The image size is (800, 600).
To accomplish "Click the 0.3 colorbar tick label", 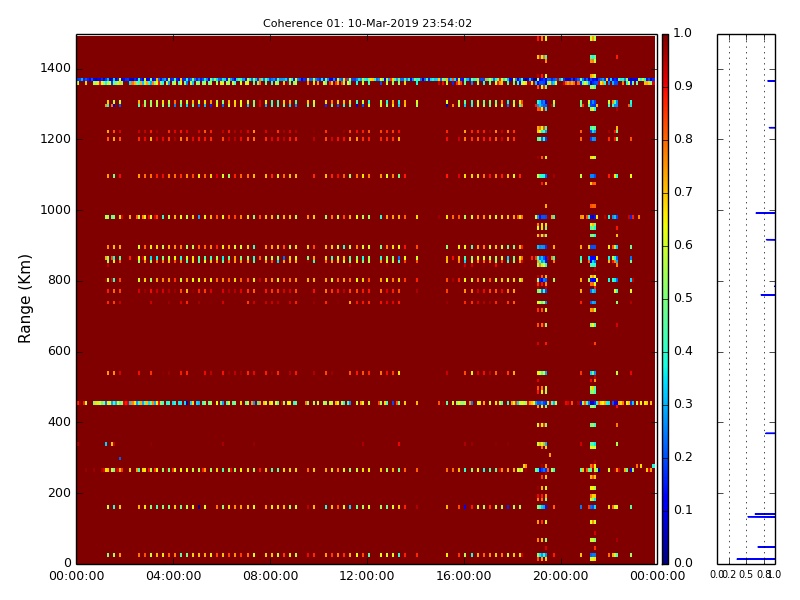I will [x=683, y=404].
